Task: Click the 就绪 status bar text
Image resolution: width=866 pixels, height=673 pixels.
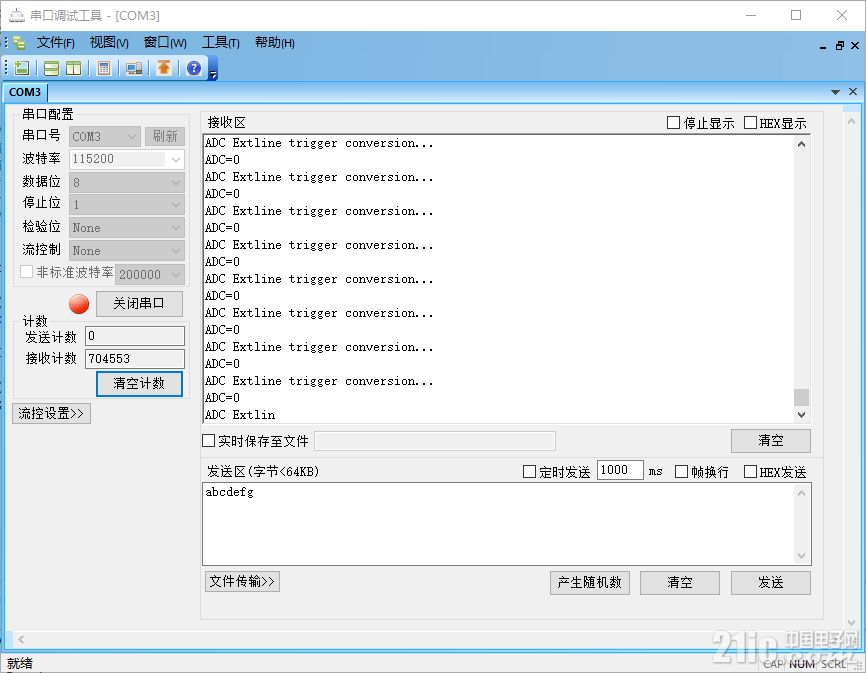Action: [20, 663]
